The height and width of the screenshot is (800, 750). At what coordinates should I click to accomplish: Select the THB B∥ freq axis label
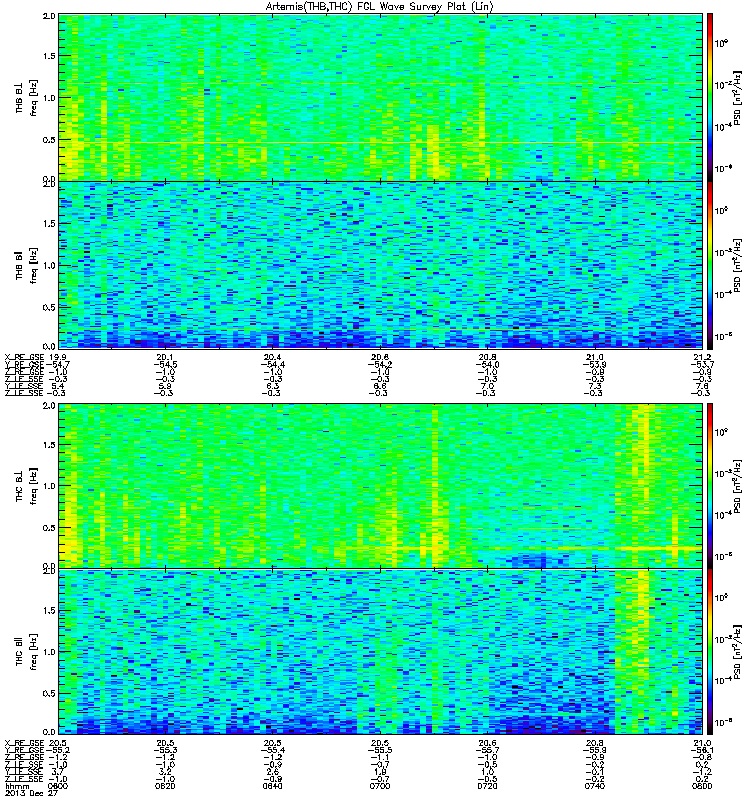click(27, 265)
